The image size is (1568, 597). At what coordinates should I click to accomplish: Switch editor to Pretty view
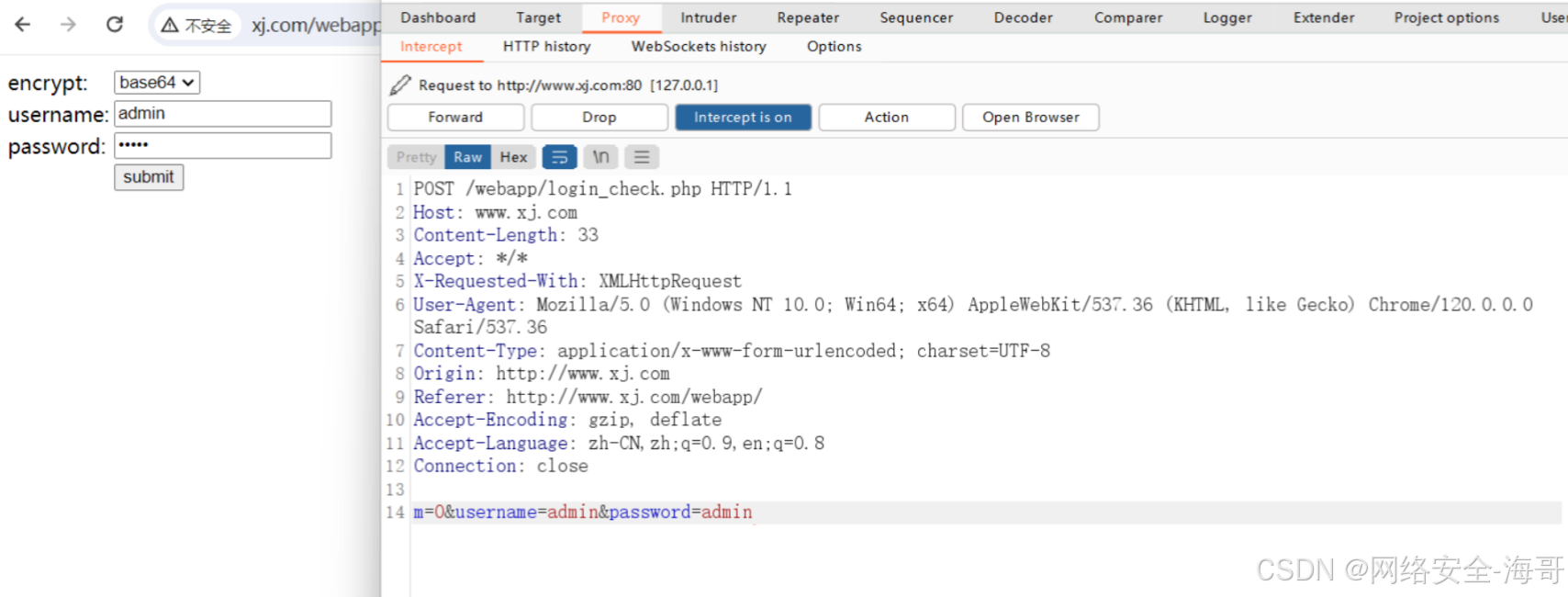tap(416, 157)
